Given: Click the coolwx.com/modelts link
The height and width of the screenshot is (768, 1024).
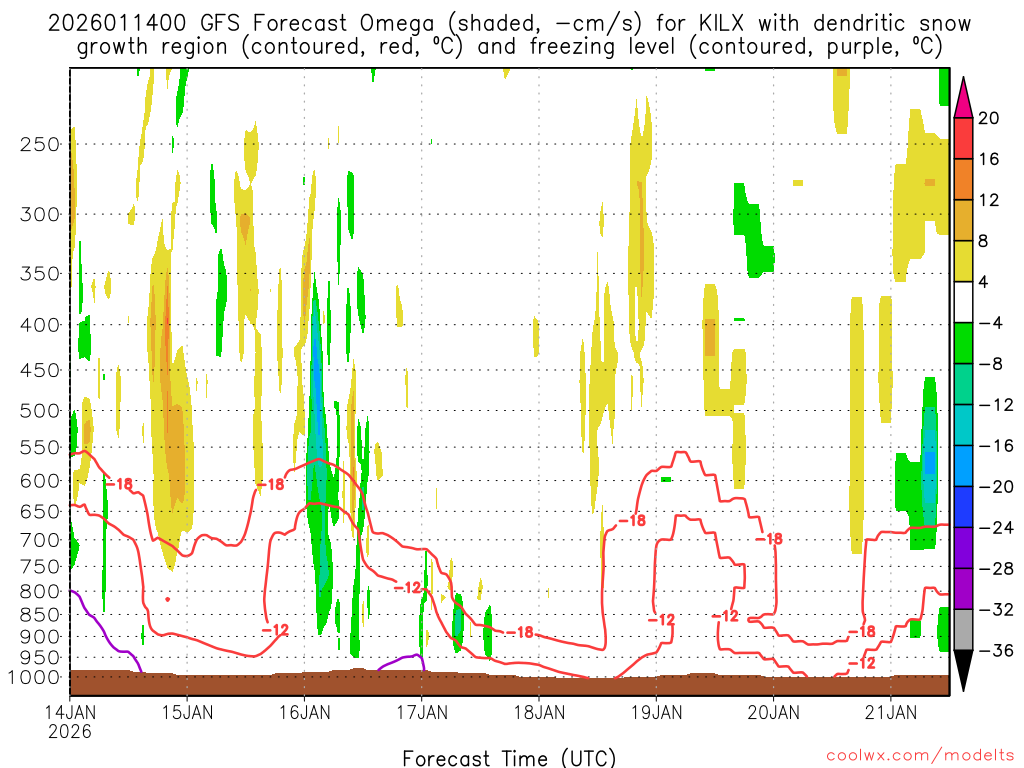Looking at the screenshot, I should tap(920, 756).
